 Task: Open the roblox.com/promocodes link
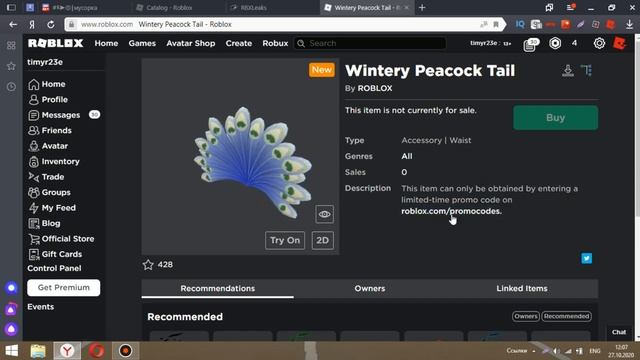[x=451, y=211]
